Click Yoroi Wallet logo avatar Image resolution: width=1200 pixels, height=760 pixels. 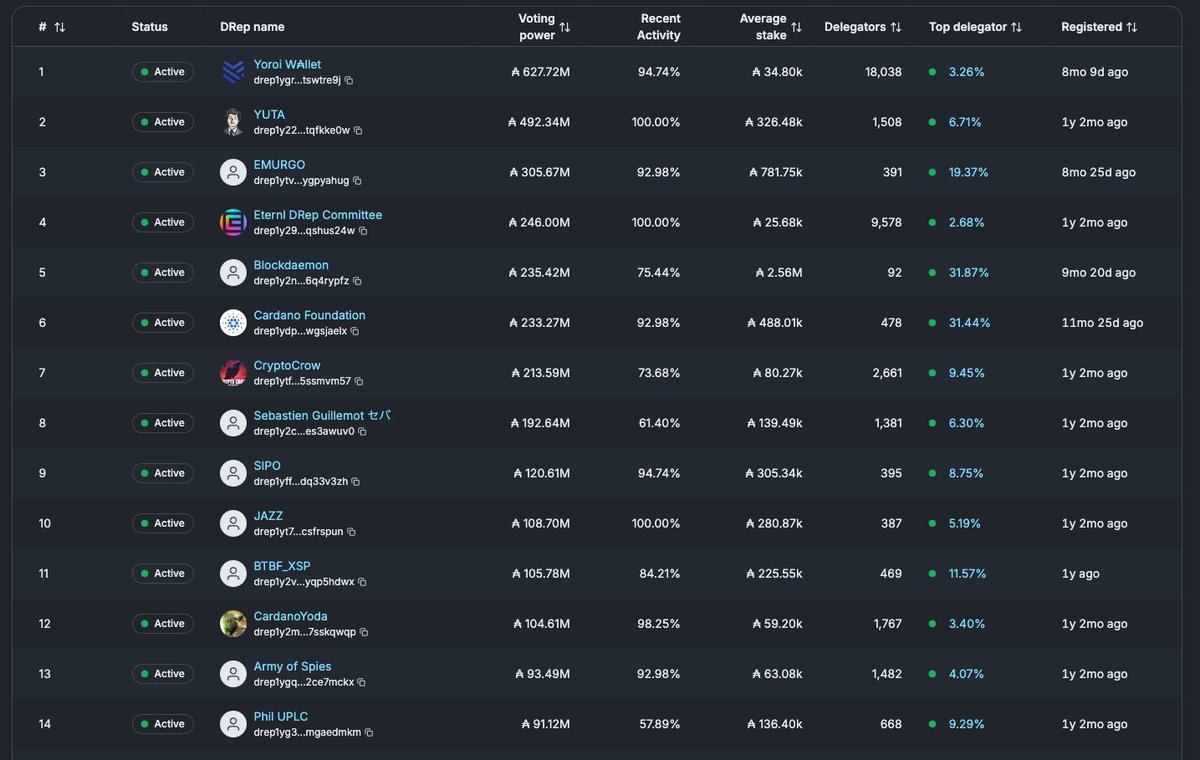(x=233, y=72)
